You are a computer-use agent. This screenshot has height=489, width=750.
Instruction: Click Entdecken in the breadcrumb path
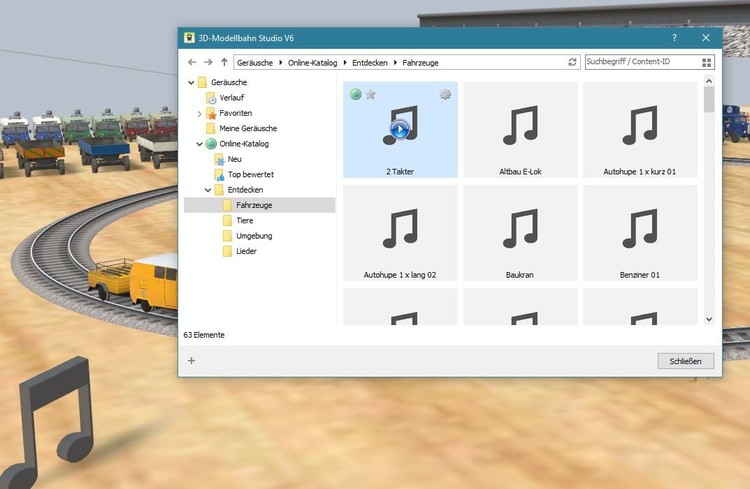pyautogui.click(x=370, y=63)
